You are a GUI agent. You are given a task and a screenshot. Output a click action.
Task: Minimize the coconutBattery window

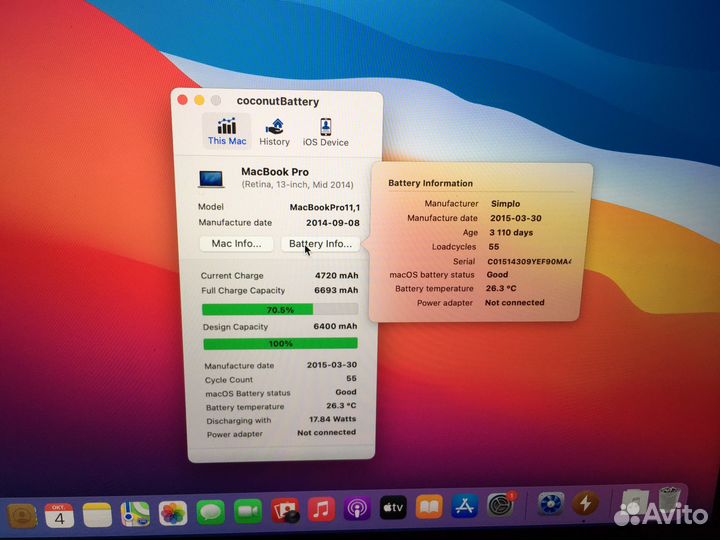click(199, 100)
